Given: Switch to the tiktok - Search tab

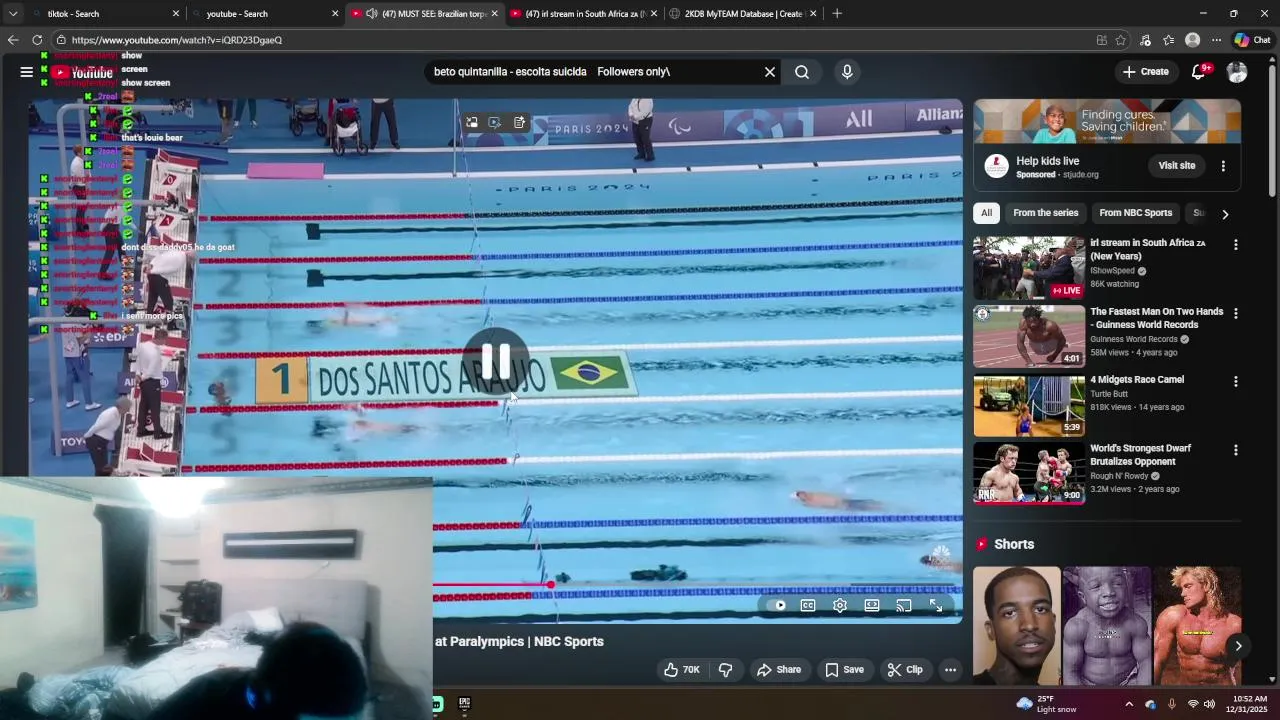Looking at the screenshot, I should [105, 14].
